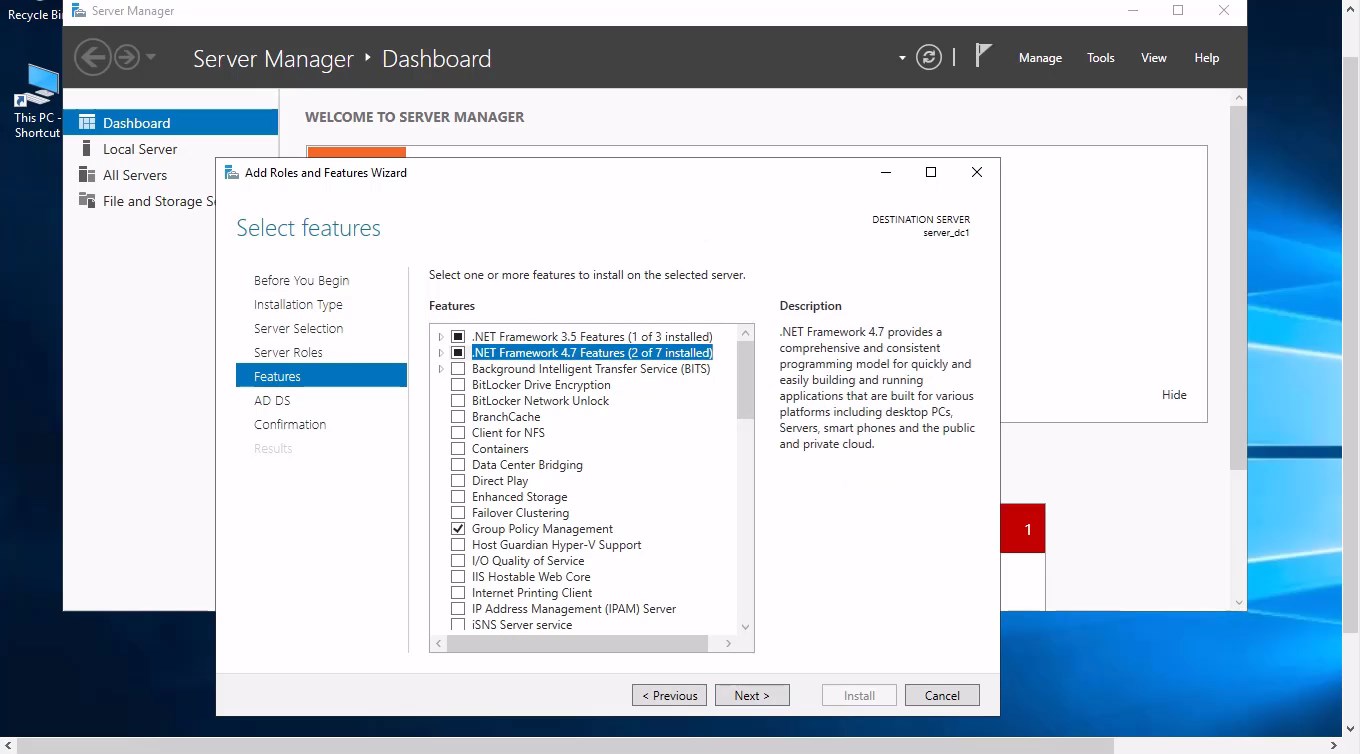Click features list horizontal scroll right arrow

[728, 644]
